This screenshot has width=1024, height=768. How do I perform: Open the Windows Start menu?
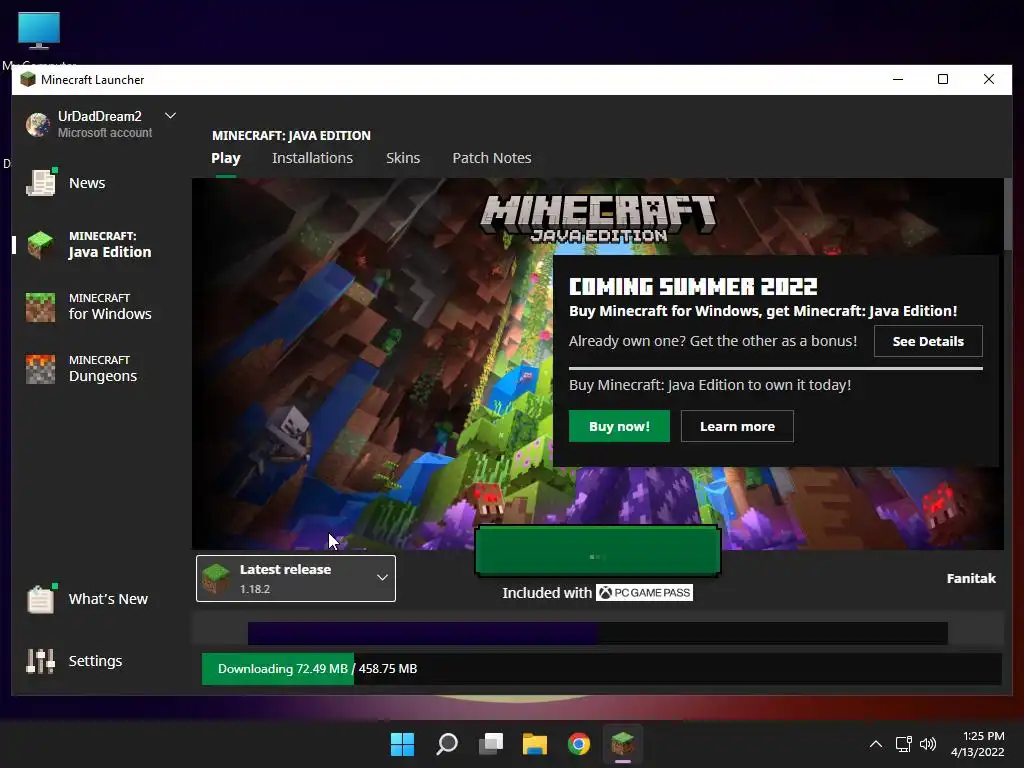[x=402, y=744]
